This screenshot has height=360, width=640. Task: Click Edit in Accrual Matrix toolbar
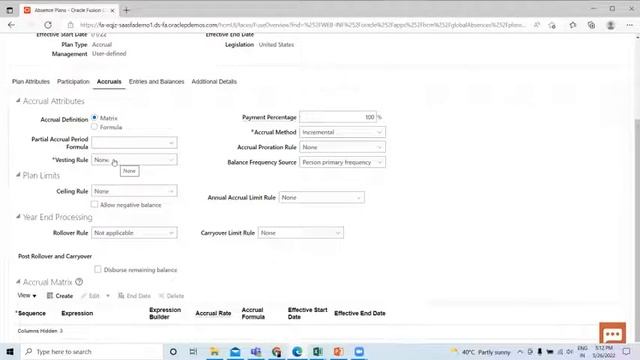click(x=90, y=296)
